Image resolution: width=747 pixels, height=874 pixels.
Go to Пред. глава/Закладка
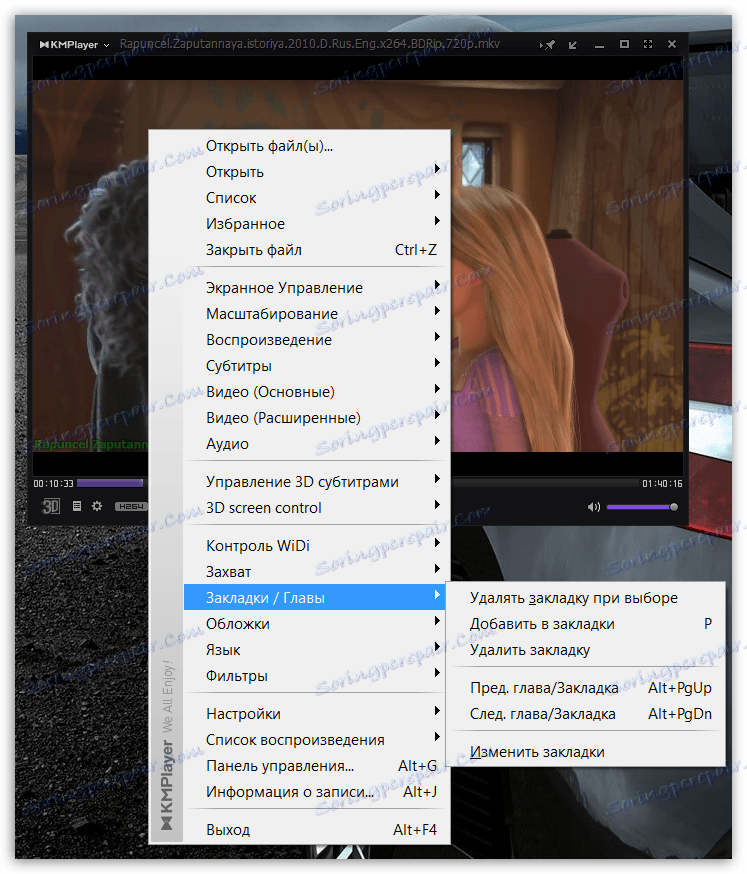click(586, 688)
